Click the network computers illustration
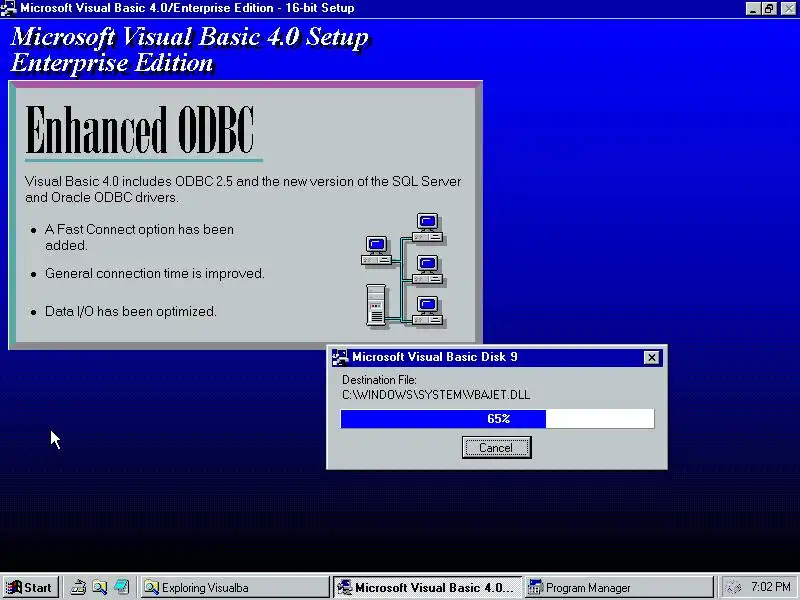 [402, 271]
